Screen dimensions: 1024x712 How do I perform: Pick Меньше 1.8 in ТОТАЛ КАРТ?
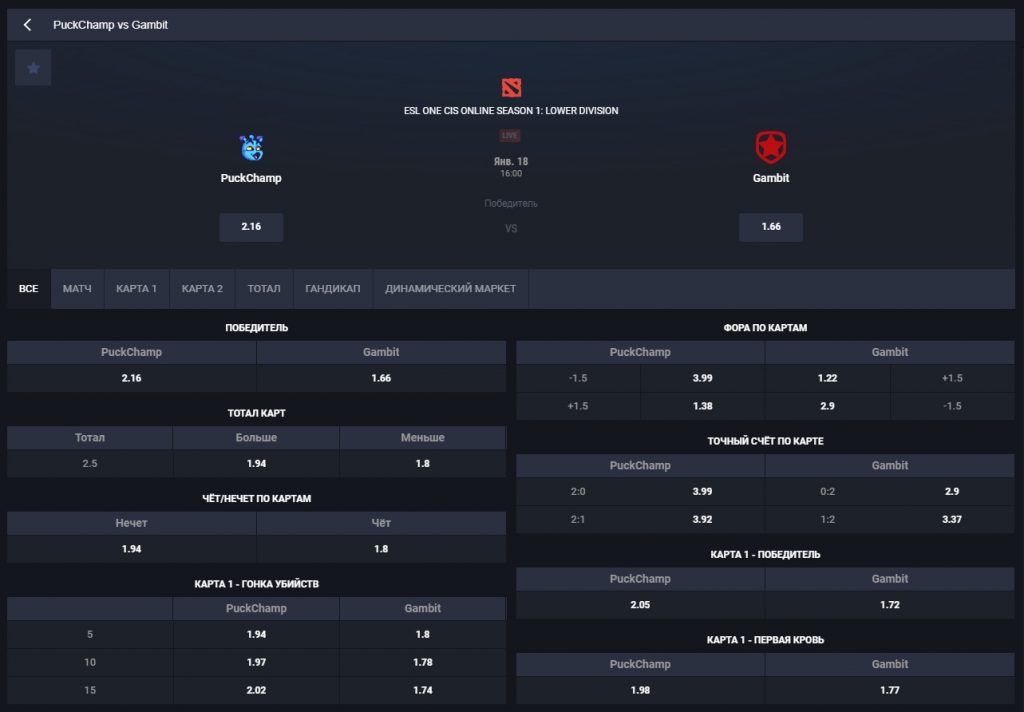(423, 463)
